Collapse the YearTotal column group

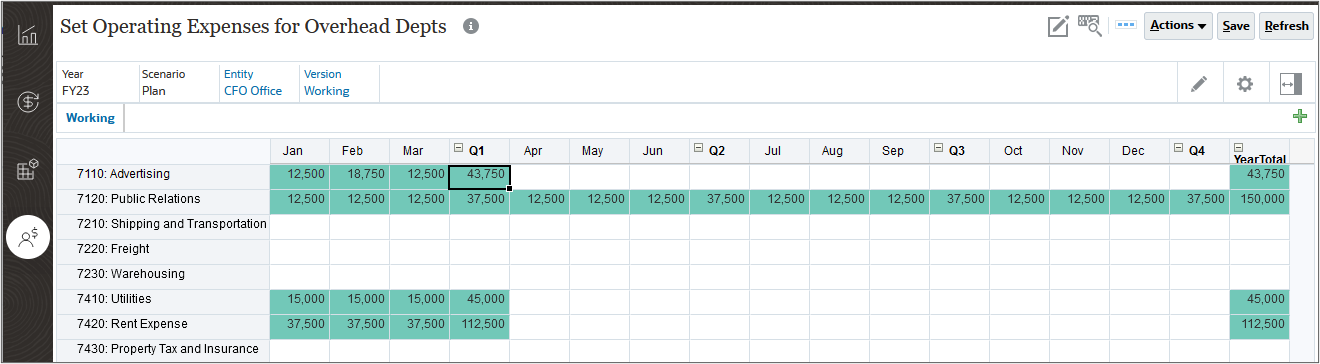click(x=1239, y=147)
